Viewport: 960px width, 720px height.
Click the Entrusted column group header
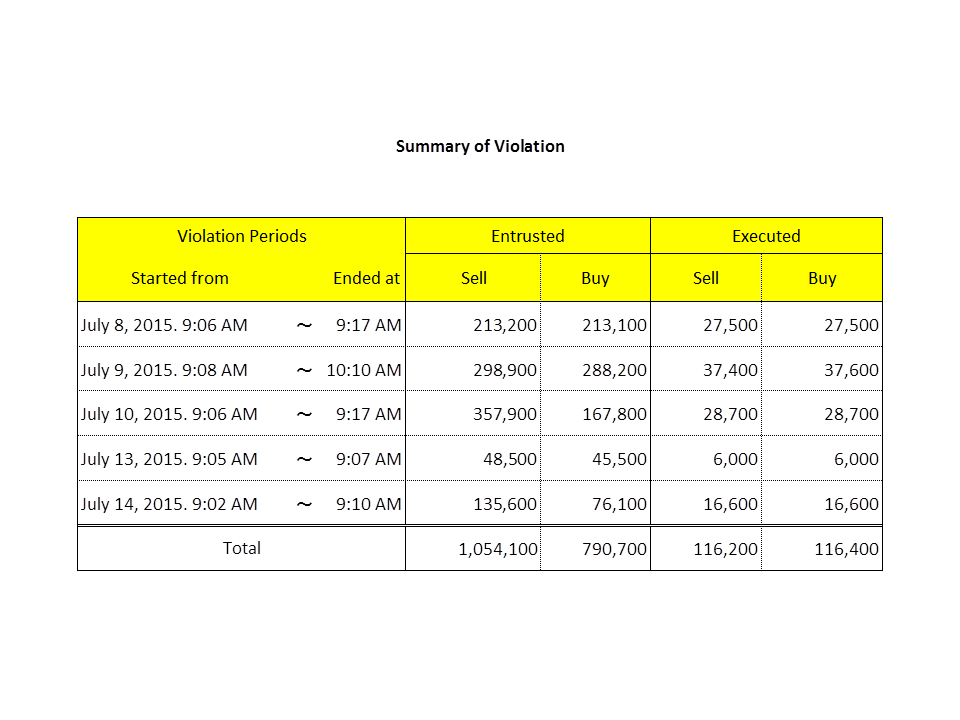527,236
